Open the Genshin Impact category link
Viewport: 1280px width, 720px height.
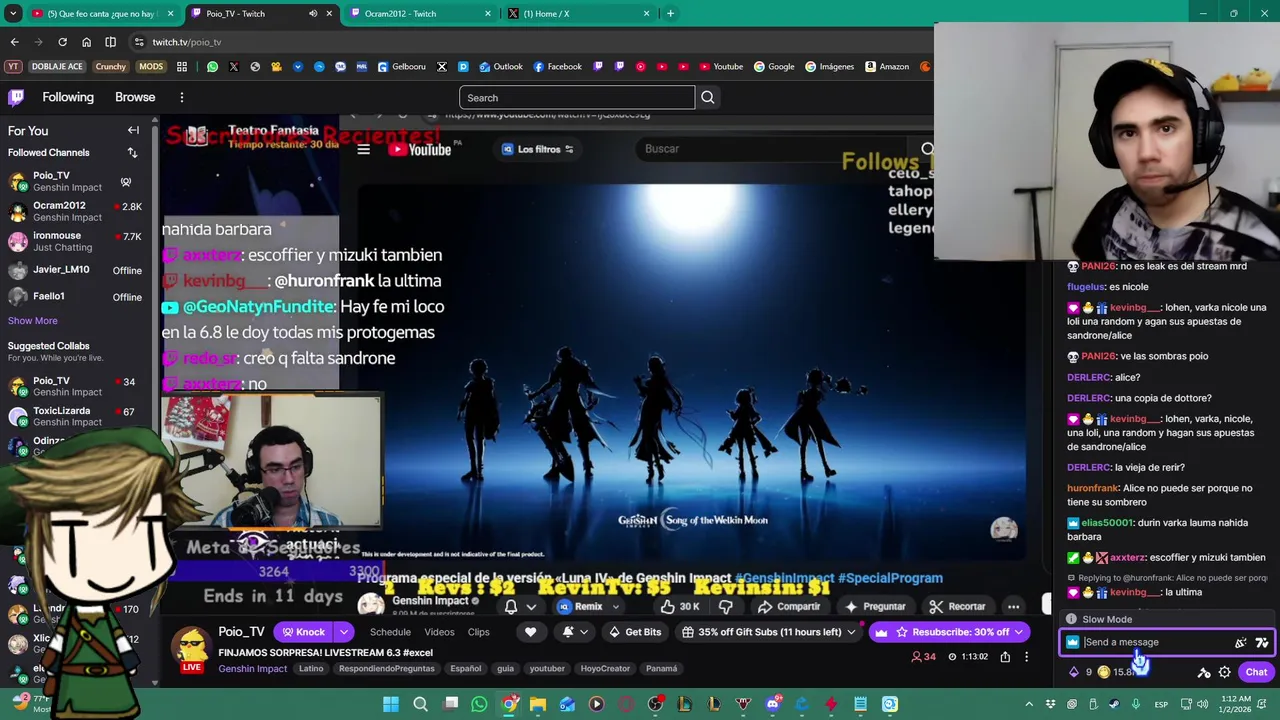pyautogui.click(x=252, y=668)
